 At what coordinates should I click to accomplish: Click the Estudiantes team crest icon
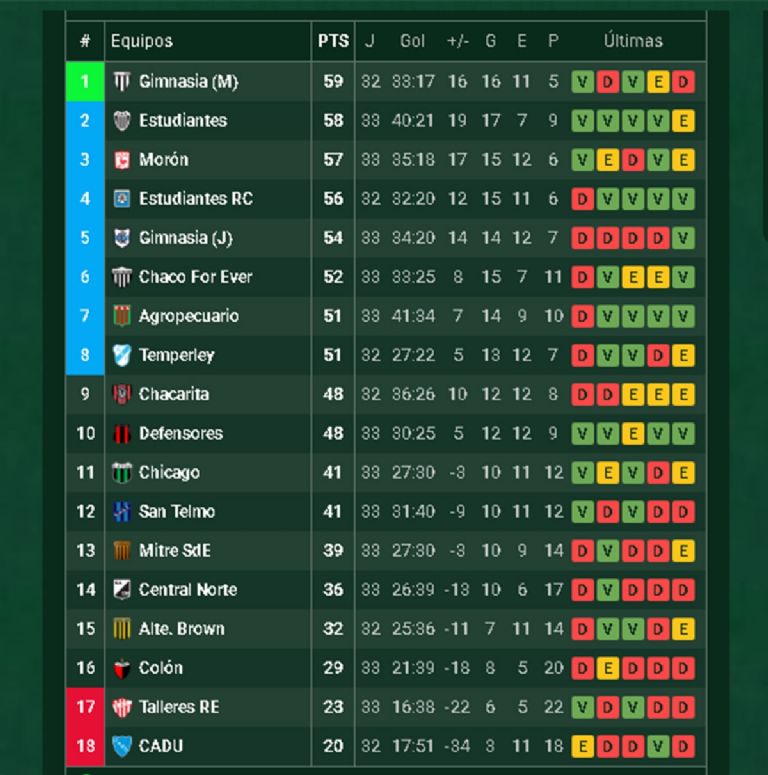[x=122, y=120]
